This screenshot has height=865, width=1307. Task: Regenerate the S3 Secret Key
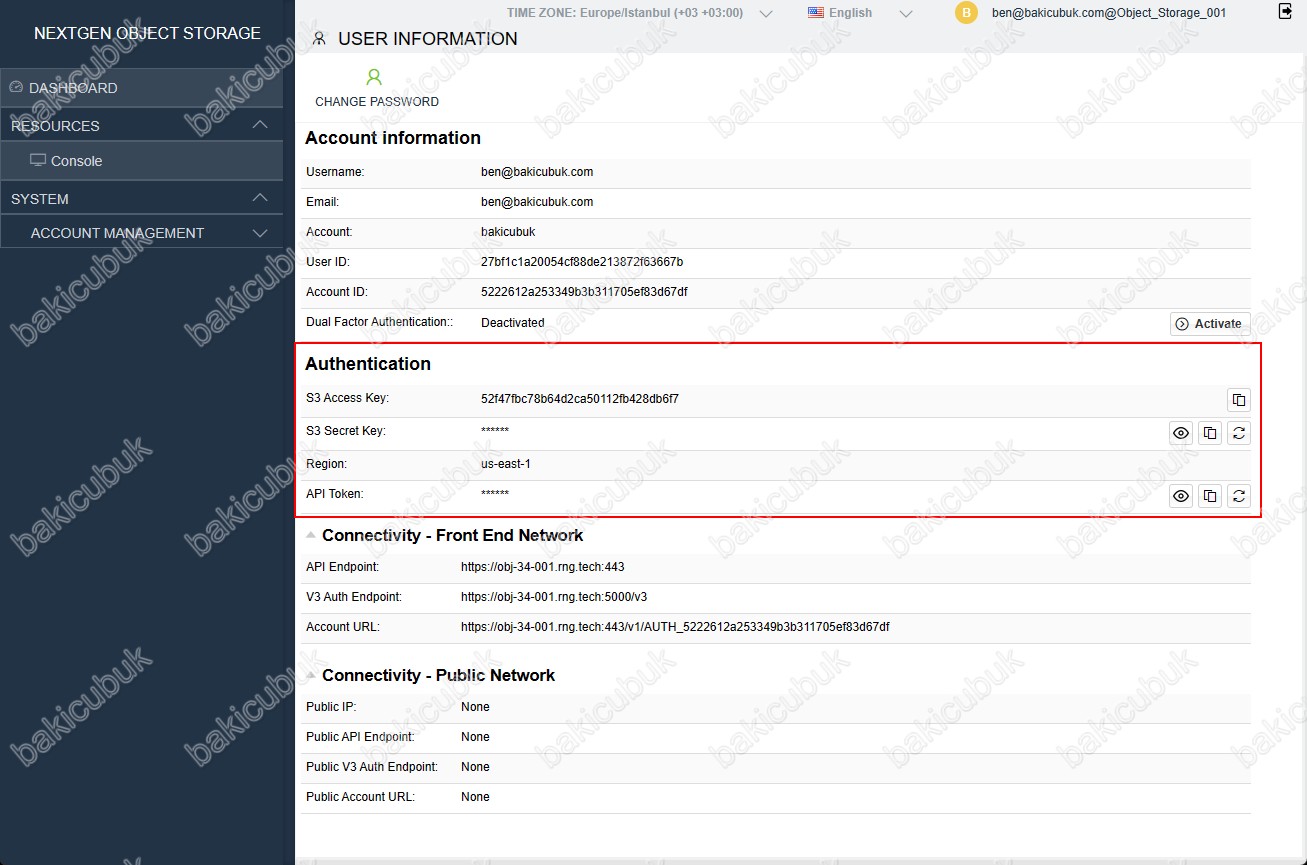pos(1239,433)
